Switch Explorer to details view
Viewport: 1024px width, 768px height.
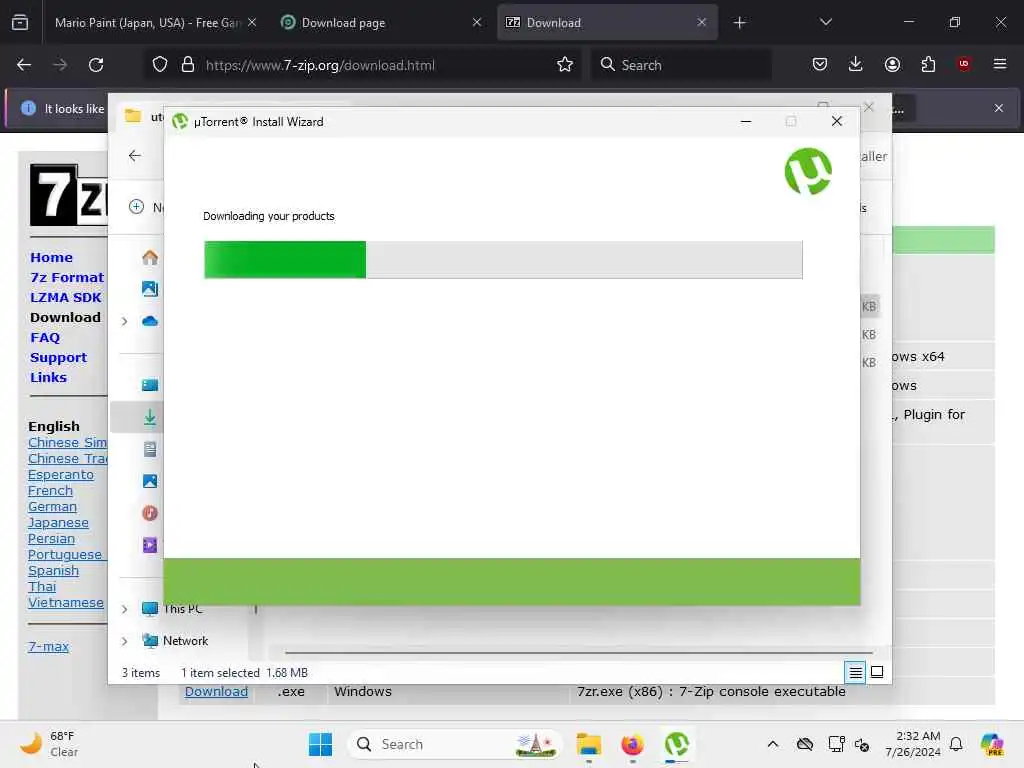point(855,672)
